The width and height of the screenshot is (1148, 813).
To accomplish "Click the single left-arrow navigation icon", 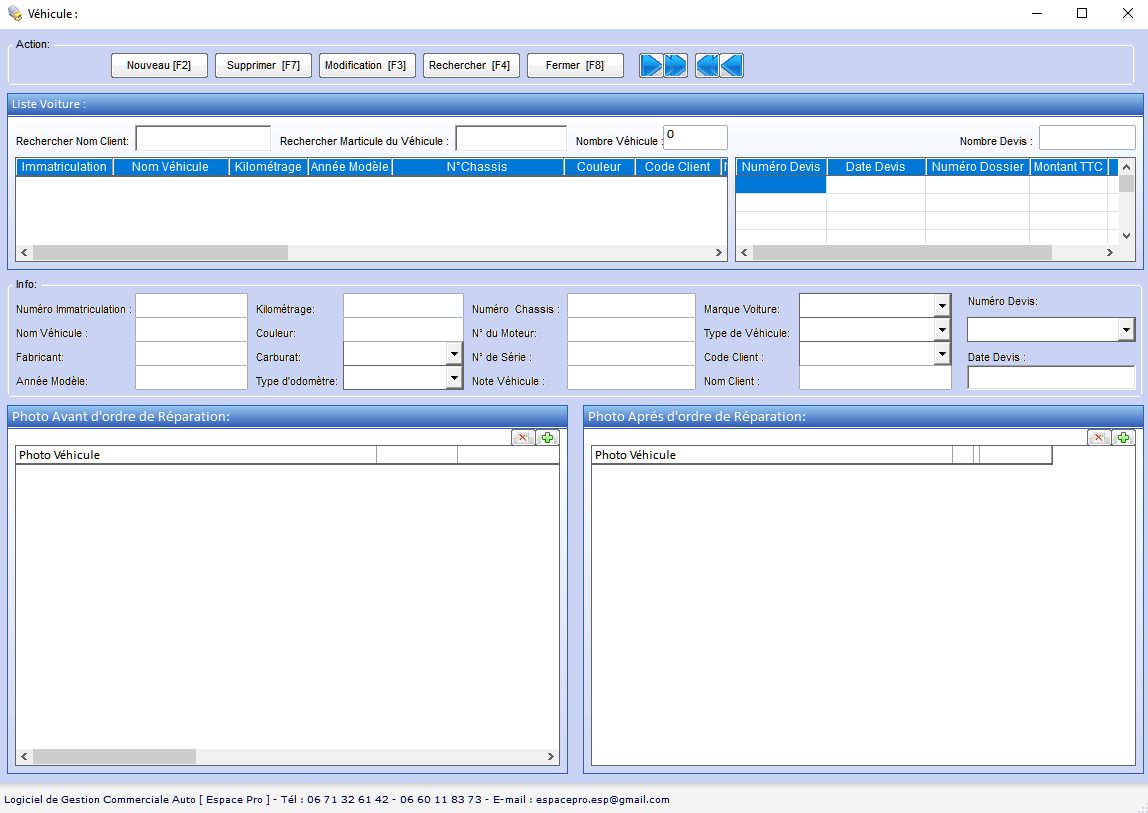I will click(x=731, y=65).
